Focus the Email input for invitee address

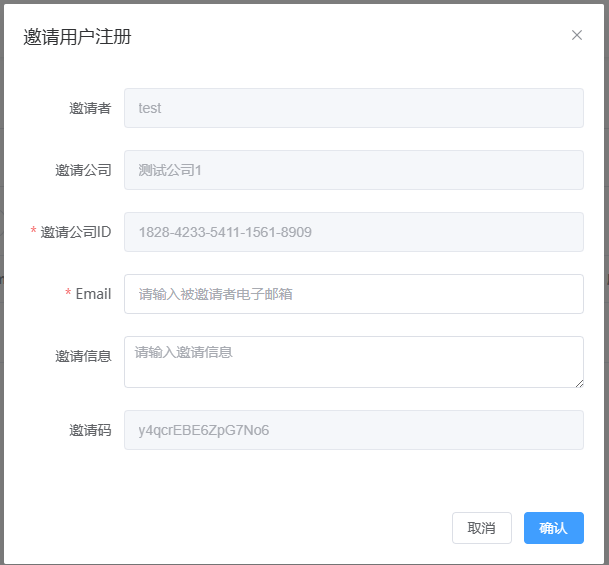pyautogui.click(x=353, y=294)
